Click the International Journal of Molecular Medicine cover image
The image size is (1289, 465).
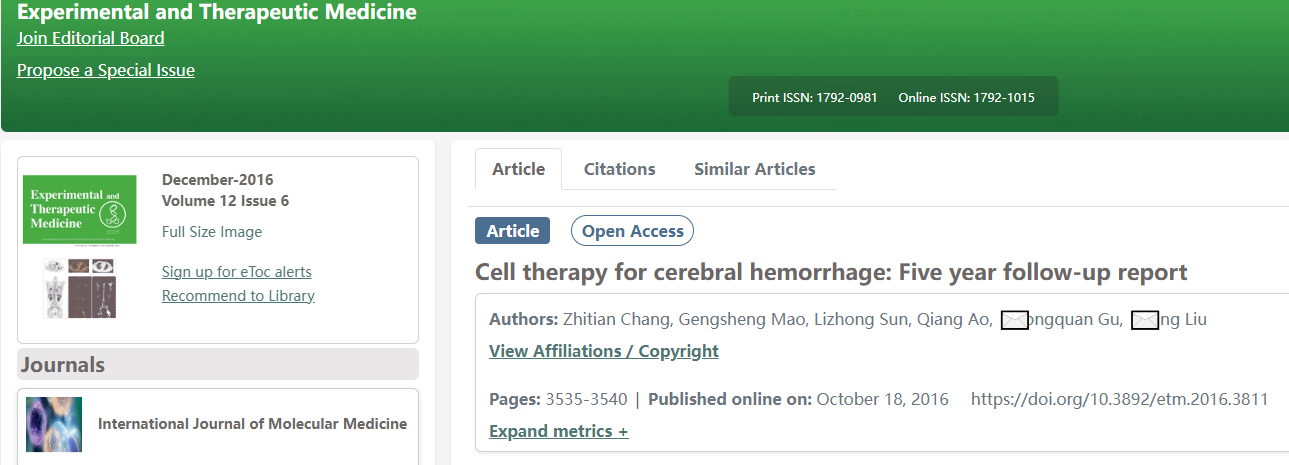54,425
